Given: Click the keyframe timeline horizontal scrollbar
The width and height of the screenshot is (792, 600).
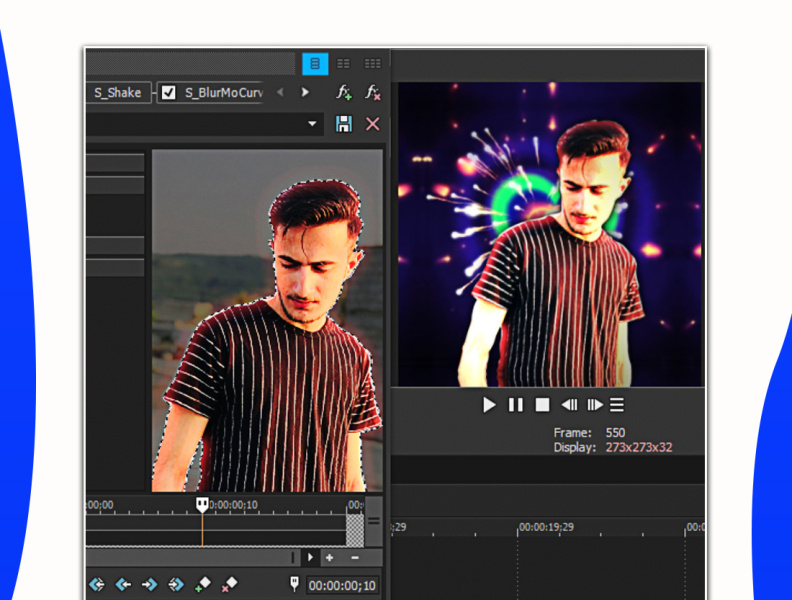Looking at the screenshot, I should click(192, 558).
